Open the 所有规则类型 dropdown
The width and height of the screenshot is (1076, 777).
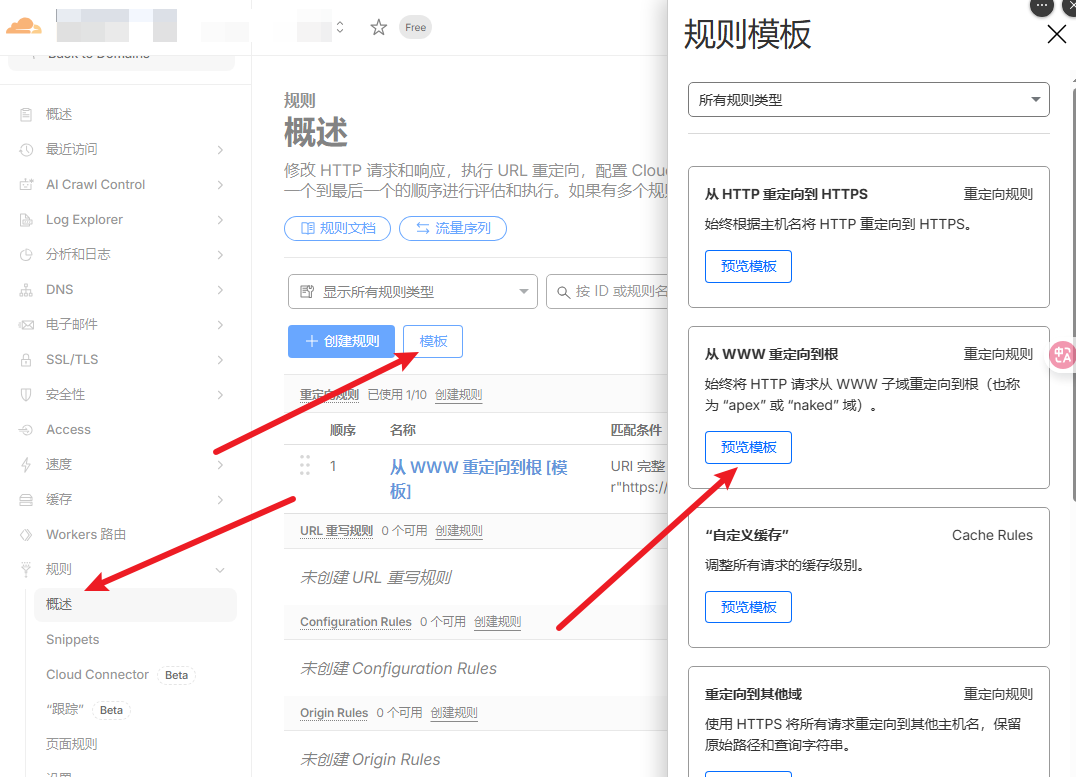[868, 100]
